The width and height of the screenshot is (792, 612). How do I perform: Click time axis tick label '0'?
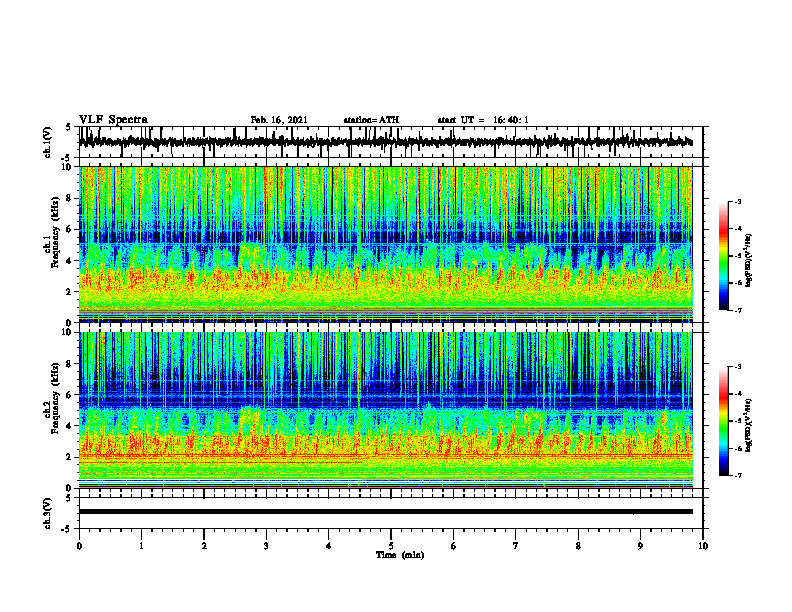click(79, 546)
